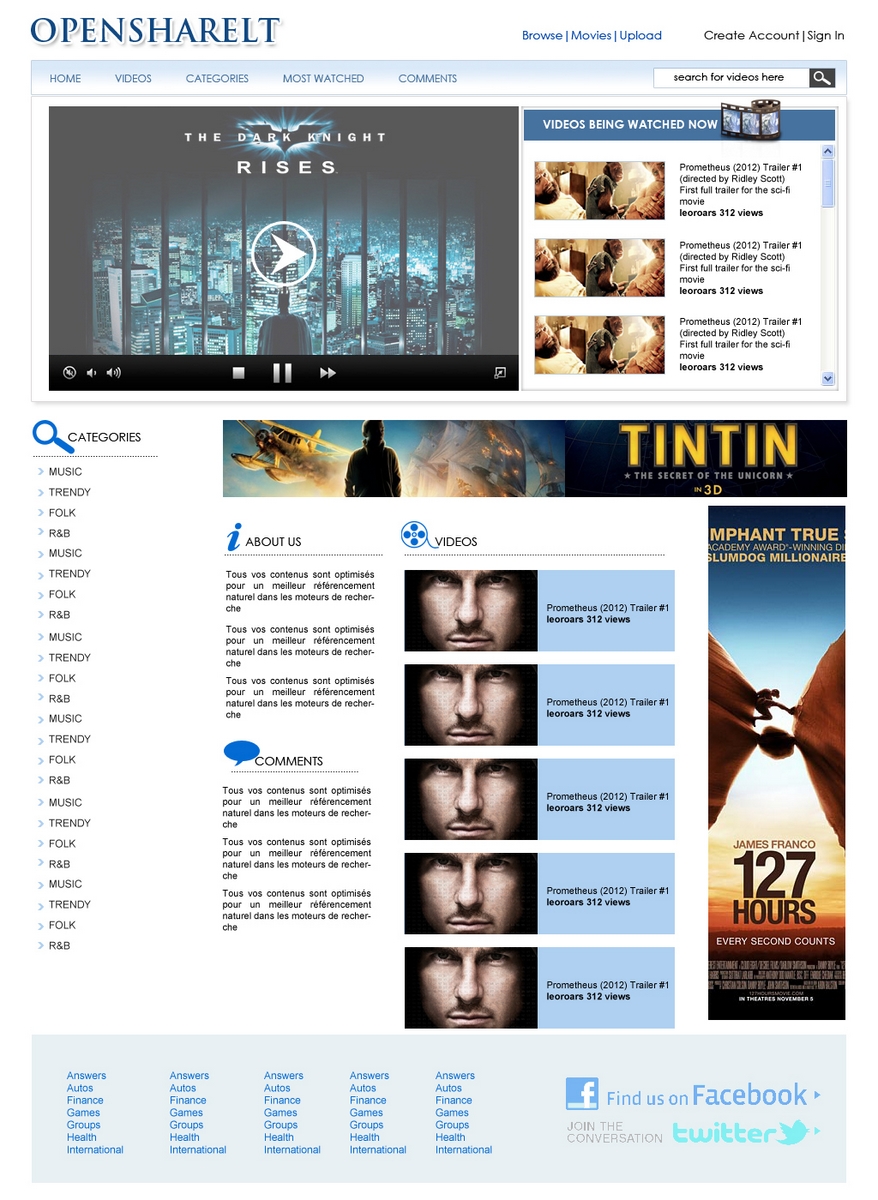Select the high volume speaker icon
The width and height of the screenshot is (878, 1200).
(x=114, y=373)
